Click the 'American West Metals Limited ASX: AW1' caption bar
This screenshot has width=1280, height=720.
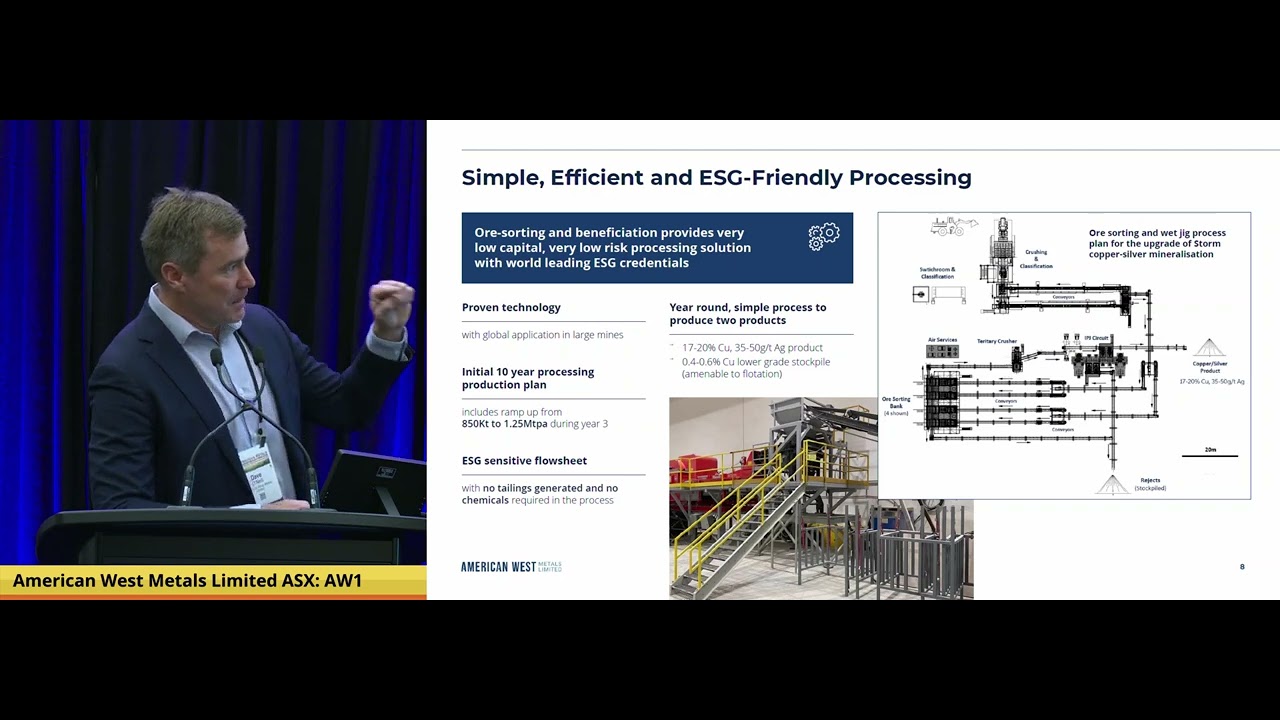click(213, 581)
